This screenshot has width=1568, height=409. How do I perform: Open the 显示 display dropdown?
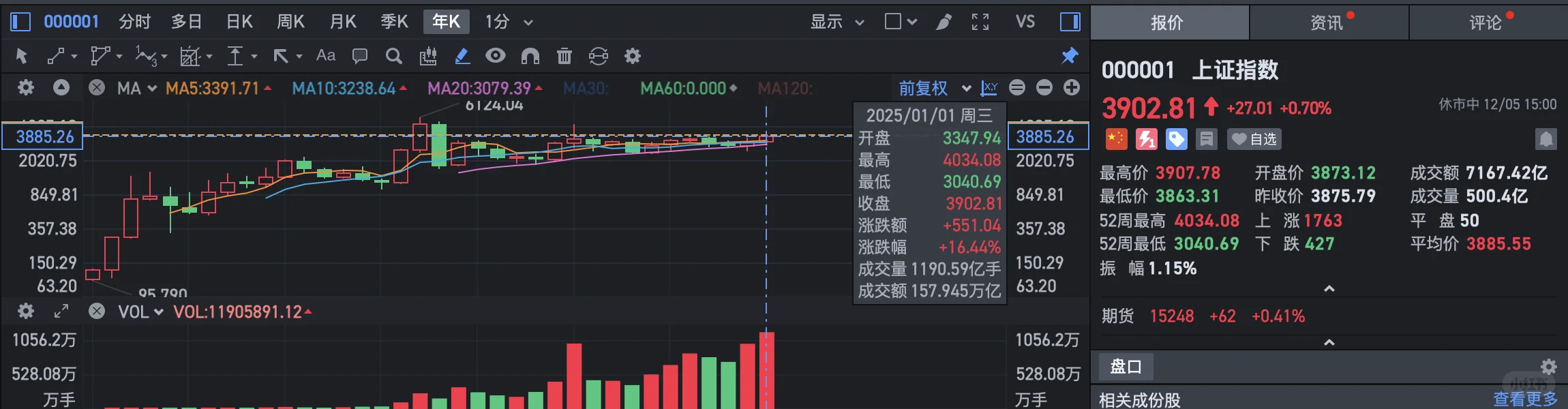(x=837, y=22)
